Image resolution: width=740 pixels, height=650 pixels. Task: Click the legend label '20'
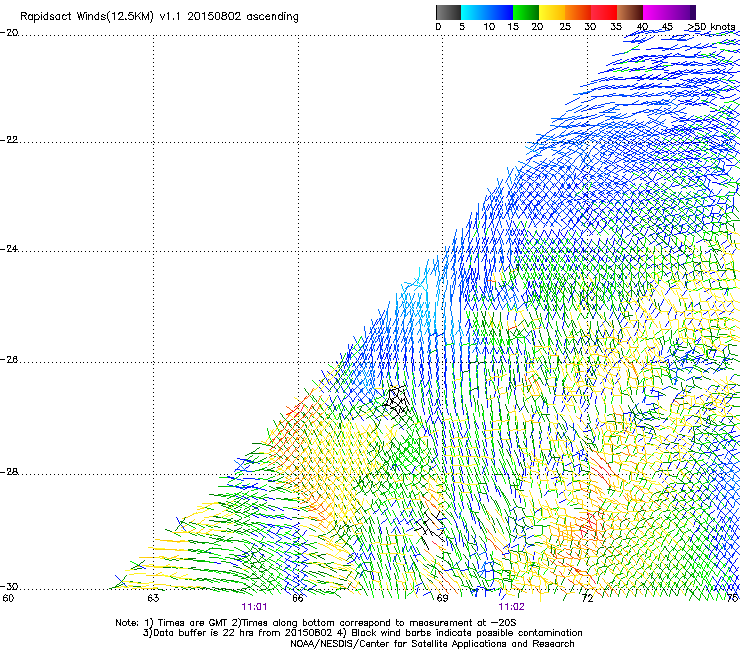tap(537, 27)
